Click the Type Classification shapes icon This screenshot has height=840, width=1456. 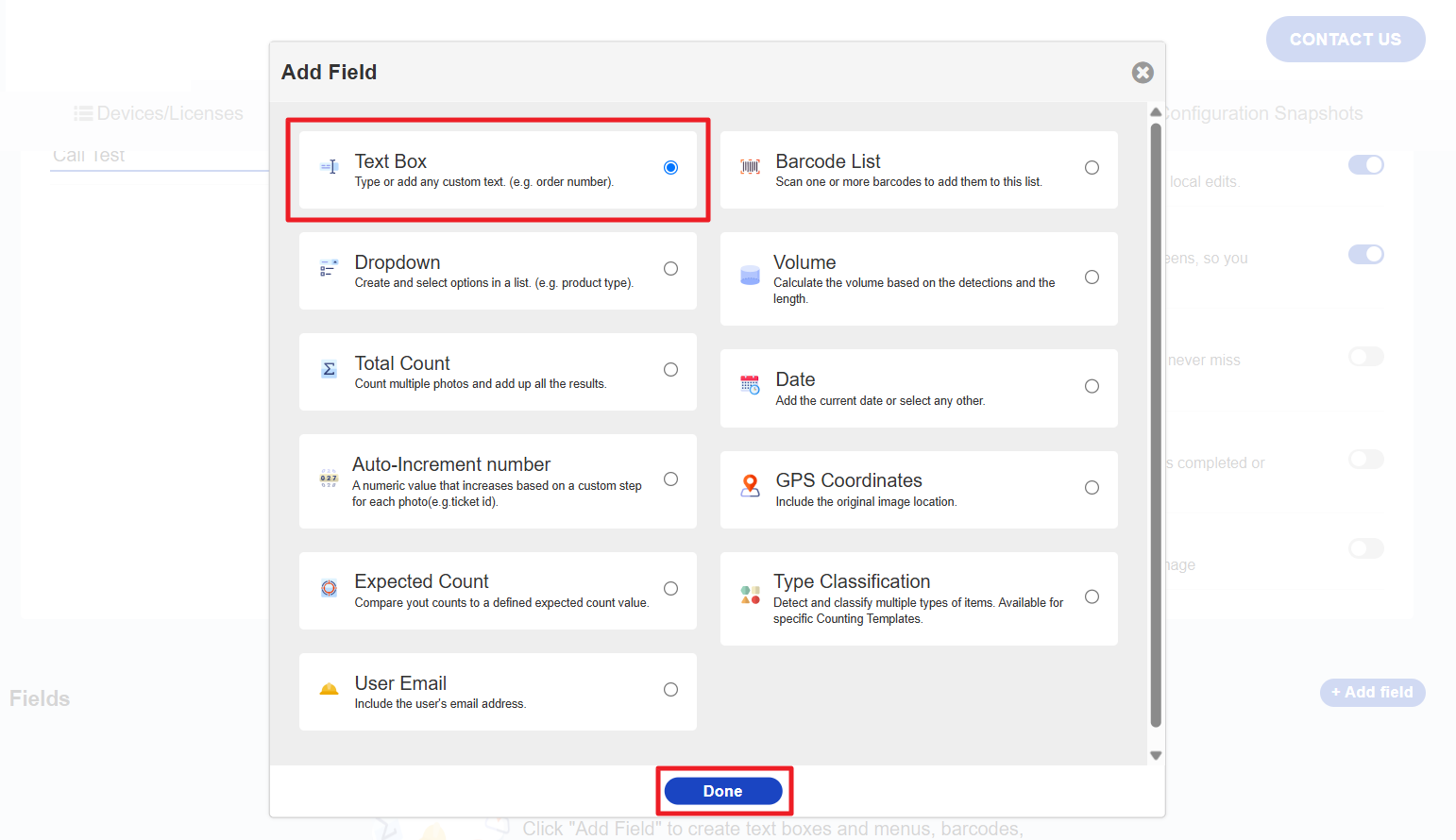click(x=750, y=595)
